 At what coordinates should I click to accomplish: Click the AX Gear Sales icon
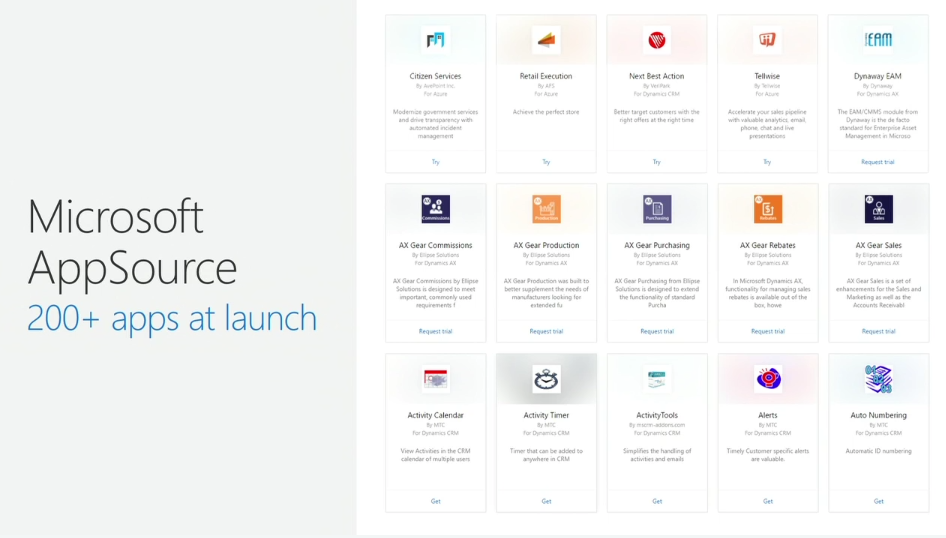point(878,209)
